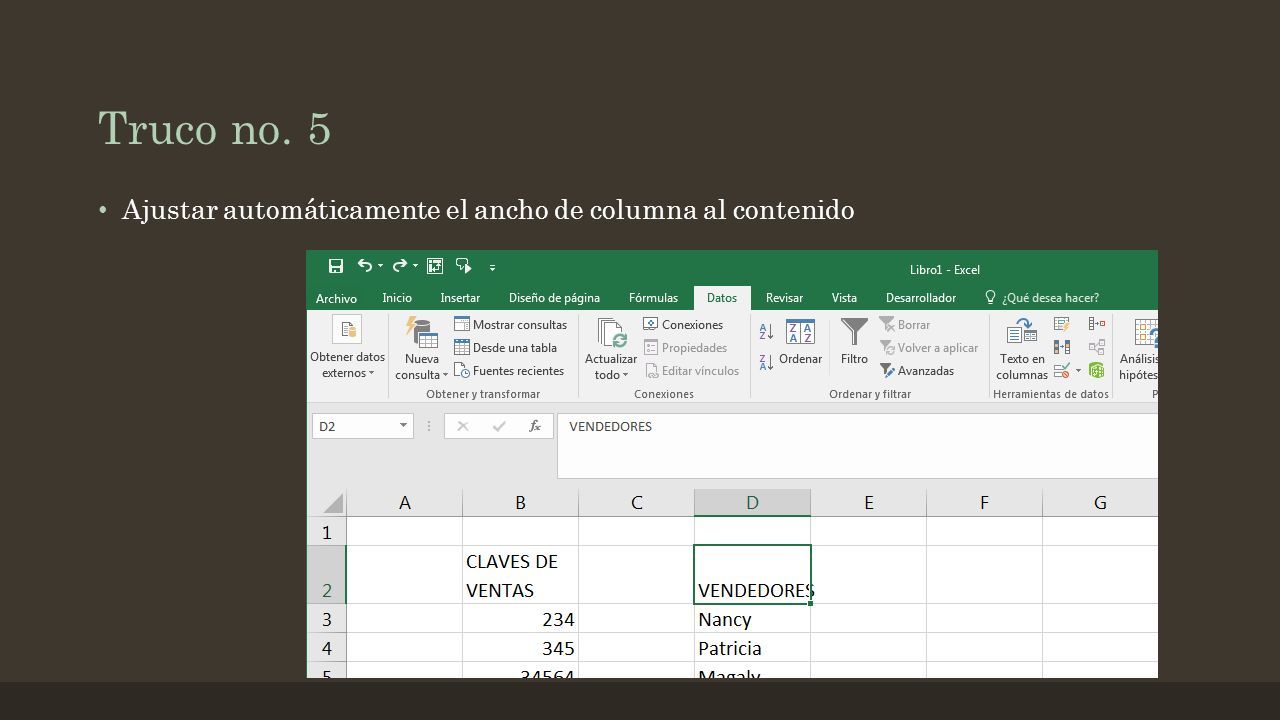Image resolution: width=1280 pixels, height=720 pixels.
Task: Open the Redo history dropdown arrow
Action: tap(415, 266)
